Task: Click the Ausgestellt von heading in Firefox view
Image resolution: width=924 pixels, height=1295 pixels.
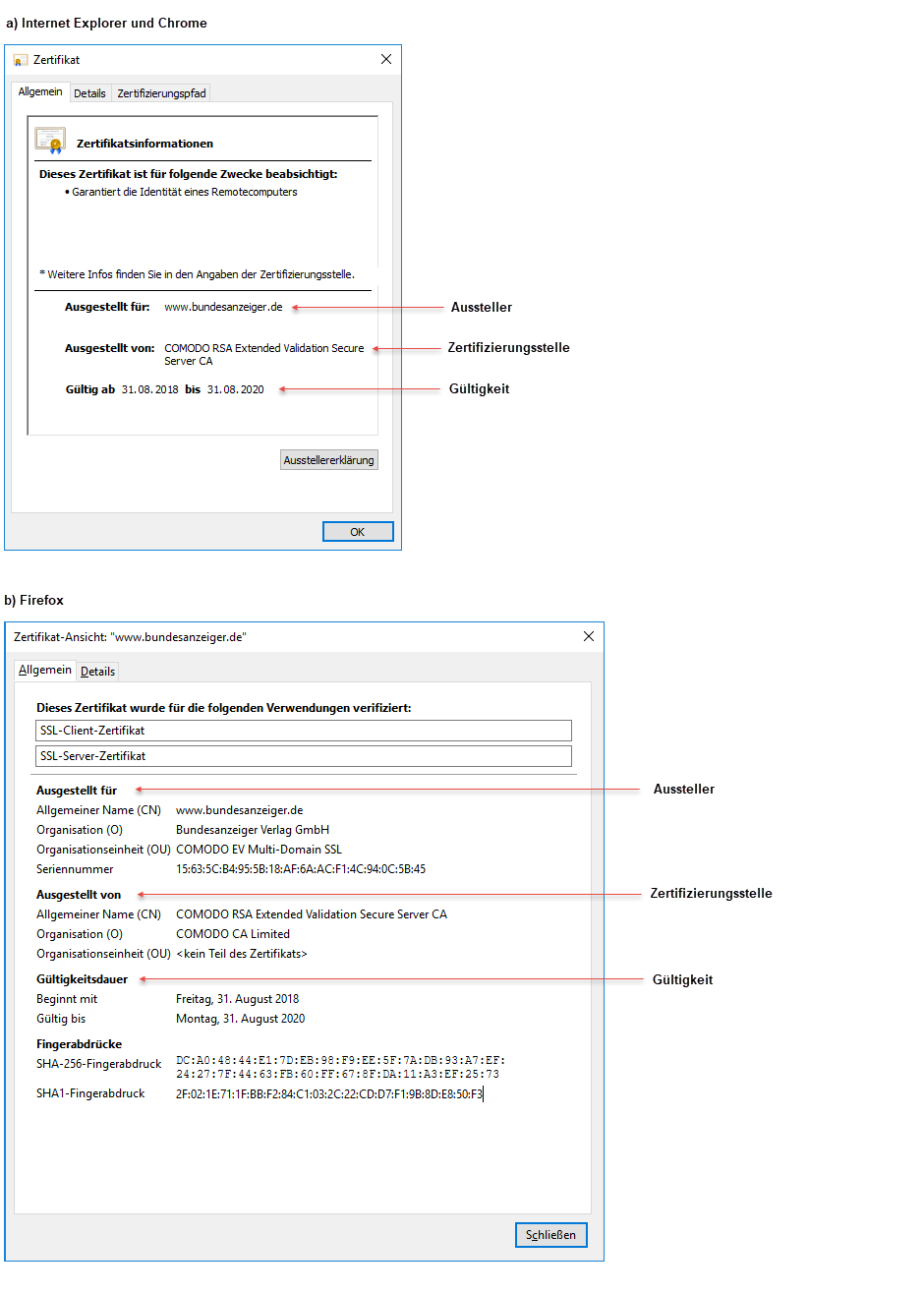Action: pyautogui.click(x=79, y=895)
